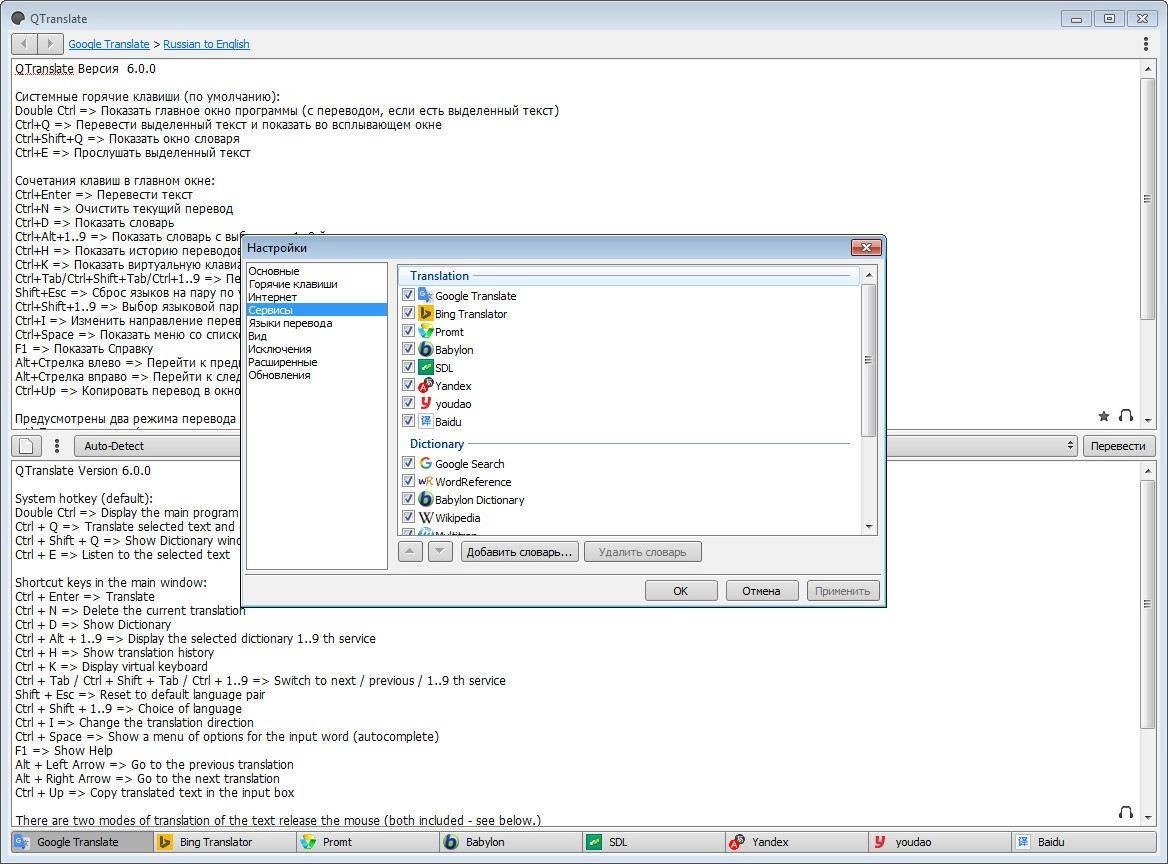Toggle the Baidu service checkbox
This screenshot has width=1168, height=864.
[408, 421]
